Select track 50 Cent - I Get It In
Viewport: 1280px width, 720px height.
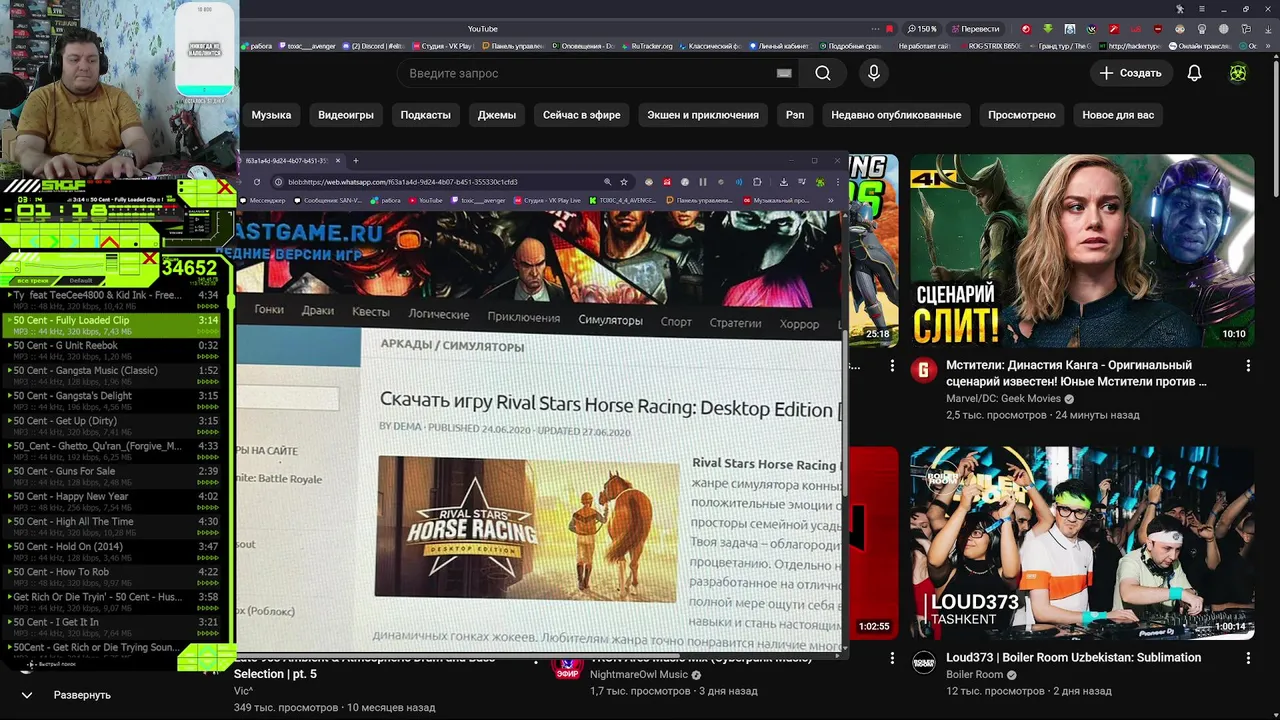point(115,627)
